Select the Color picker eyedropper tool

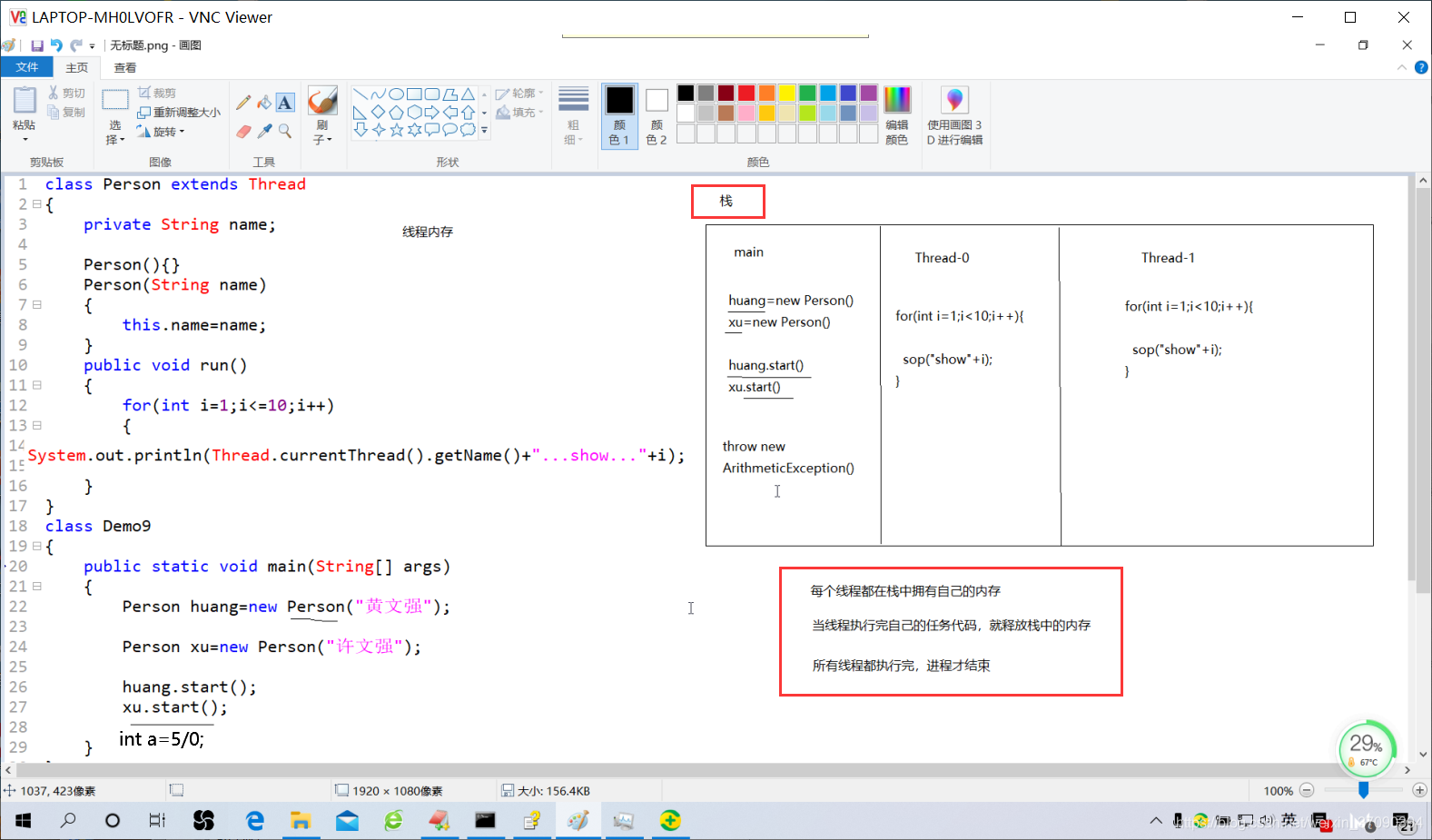264,131
